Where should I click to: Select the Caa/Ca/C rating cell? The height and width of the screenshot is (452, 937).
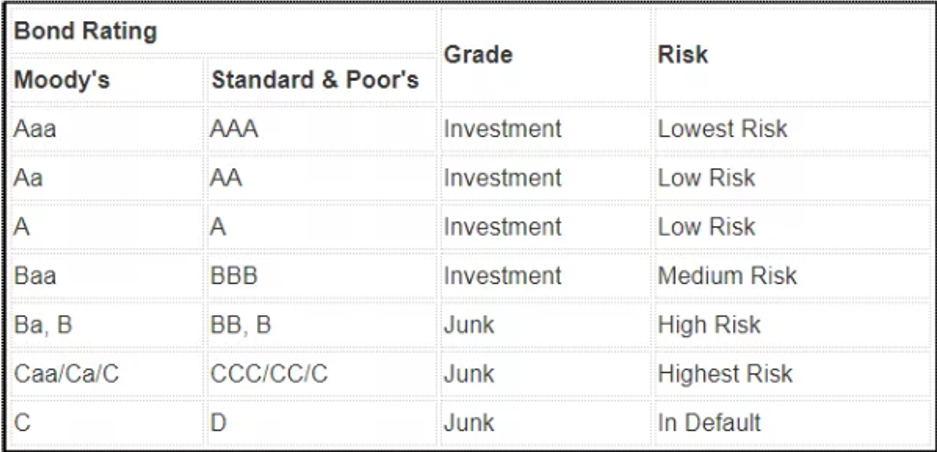coord(67,374)
